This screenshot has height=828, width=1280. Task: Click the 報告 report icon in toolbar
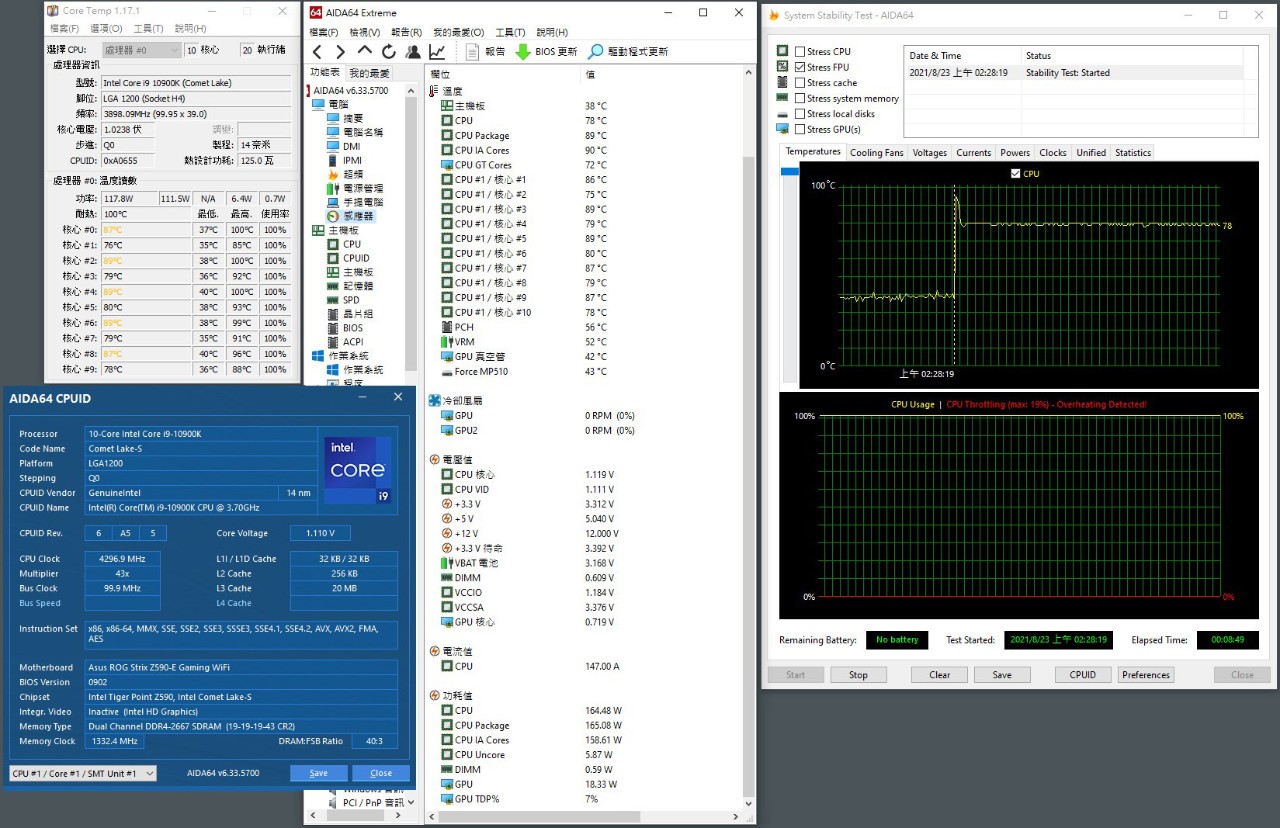coord(473,51)
